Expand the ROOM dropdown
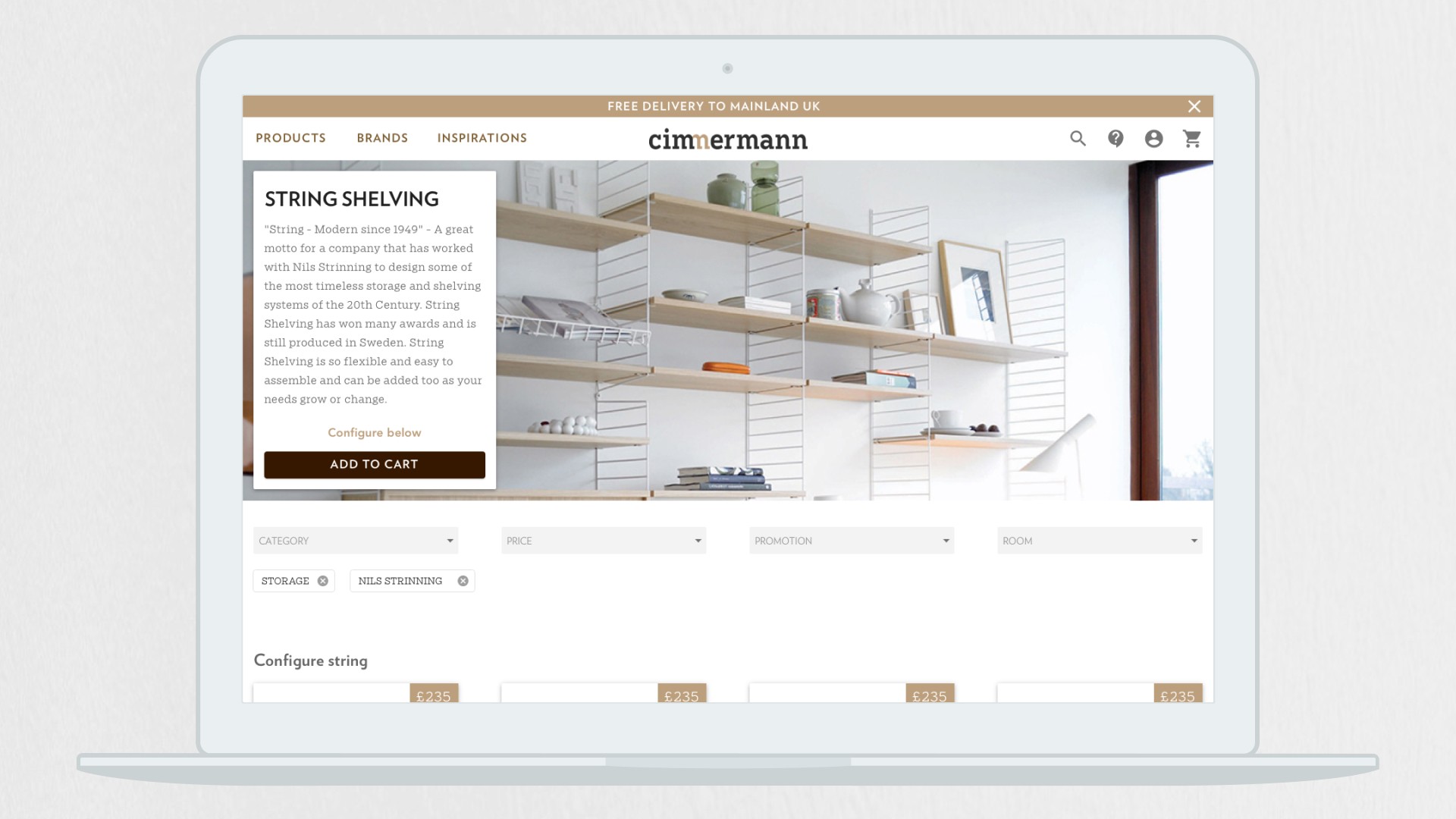The width and height of the screenshot is (1456, 819). point(1100,541)
